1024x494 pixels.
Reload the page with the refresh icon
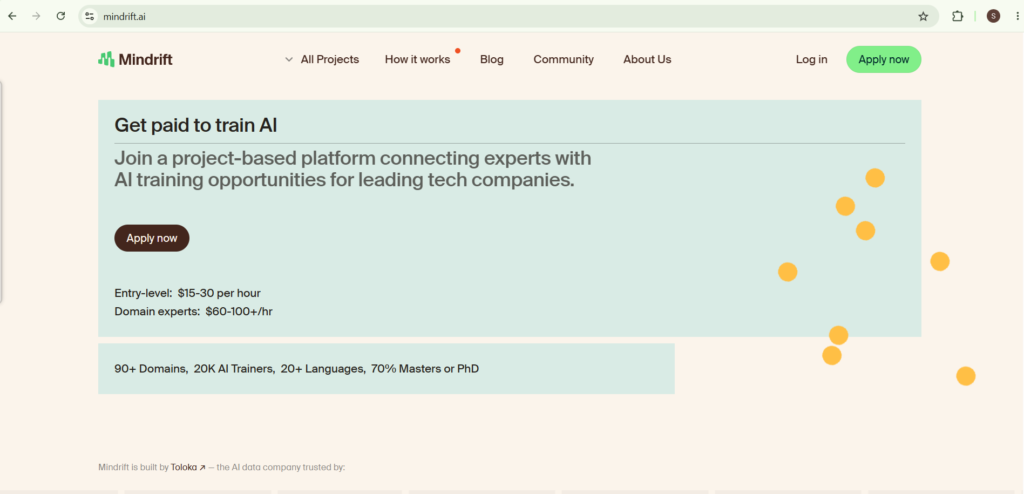click(61, 16)
